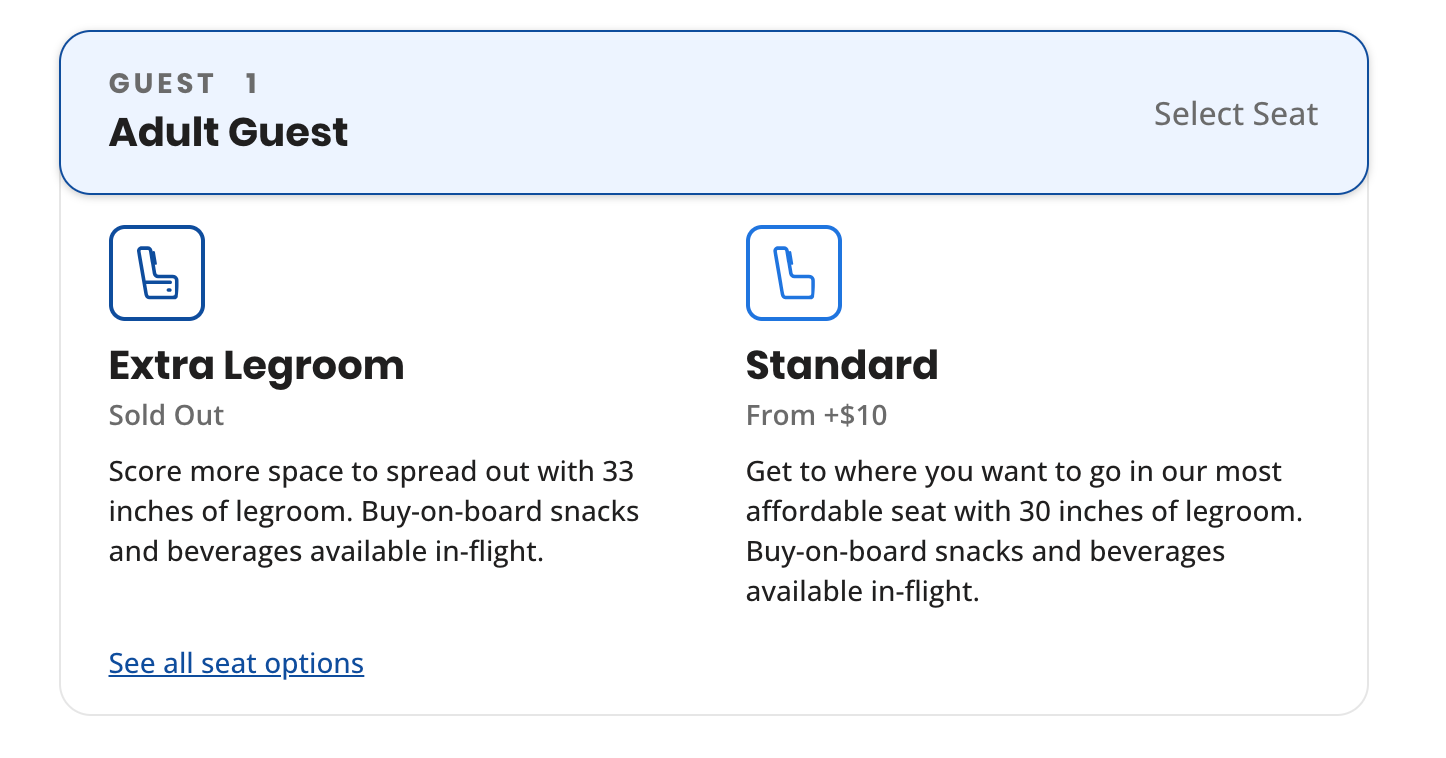Click "and beverages available in-flight." under Extra Legroom
The width and height of the screenshot is (1446, 758).
[325, 551]
